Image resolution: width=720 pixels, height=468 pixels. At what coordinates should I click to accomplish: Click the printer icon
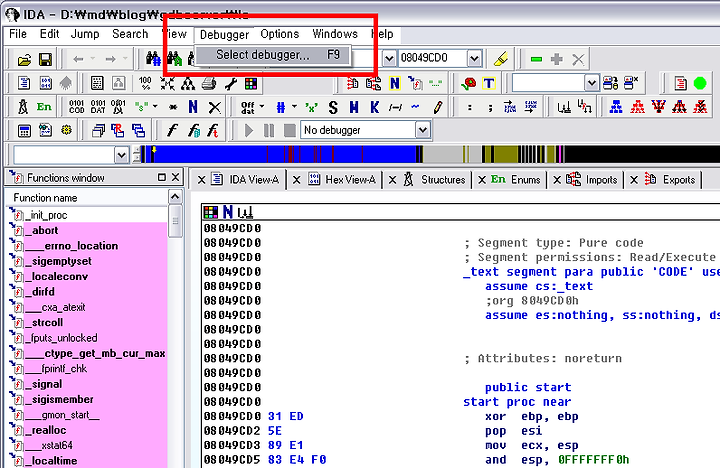[x=209, y=83]
